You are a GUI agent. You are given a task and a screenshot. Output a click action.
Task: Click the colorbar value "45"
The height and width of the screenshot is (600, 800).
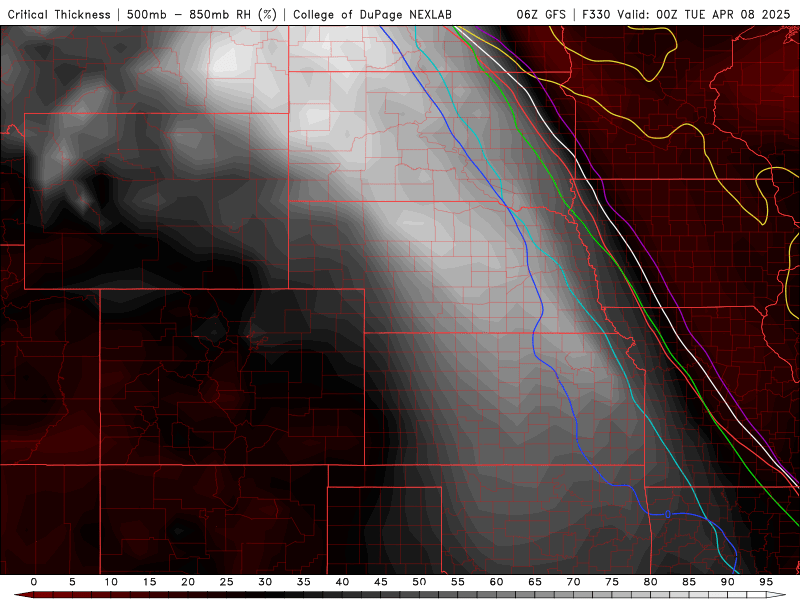point(381,582)
